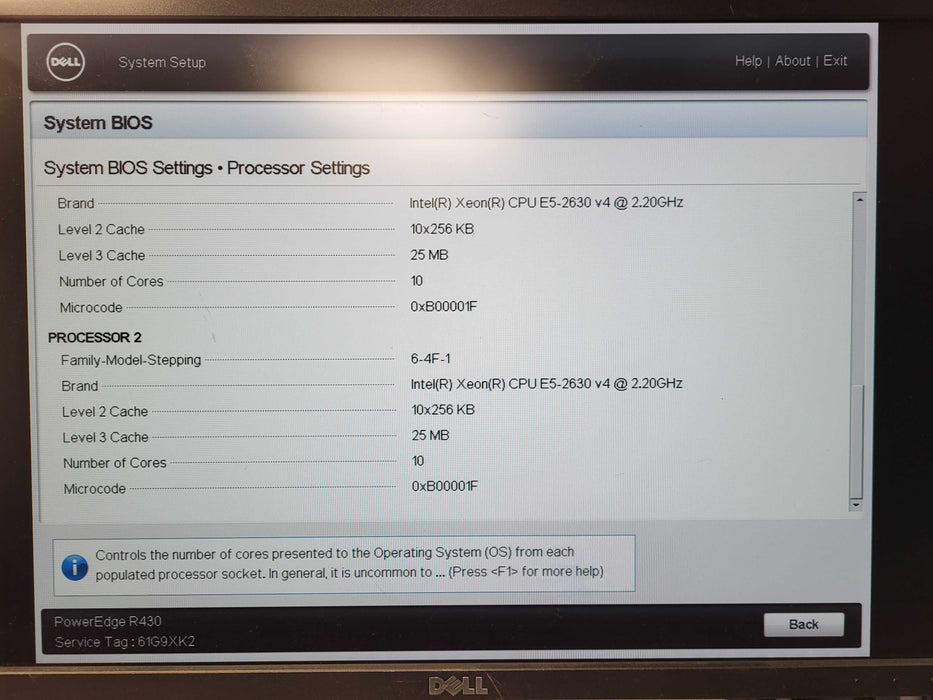Open the Help link in the header
Image resolution: width=933 pixels, height=700 pixels.
coord(748,61)
